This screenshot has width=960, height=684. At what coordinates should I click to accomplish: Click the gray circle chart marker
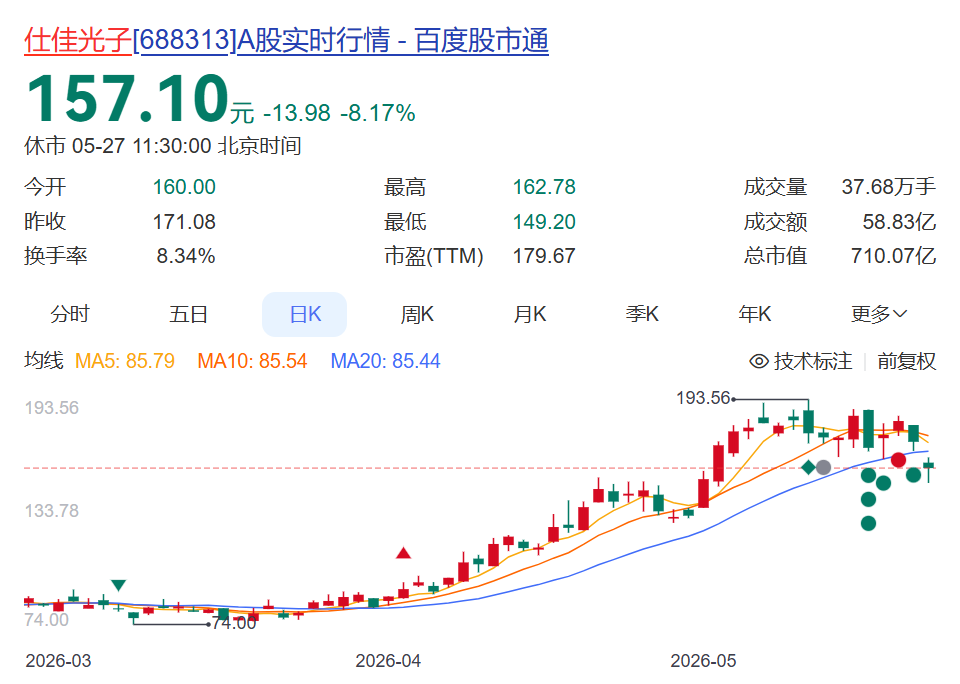coord(823,467)
